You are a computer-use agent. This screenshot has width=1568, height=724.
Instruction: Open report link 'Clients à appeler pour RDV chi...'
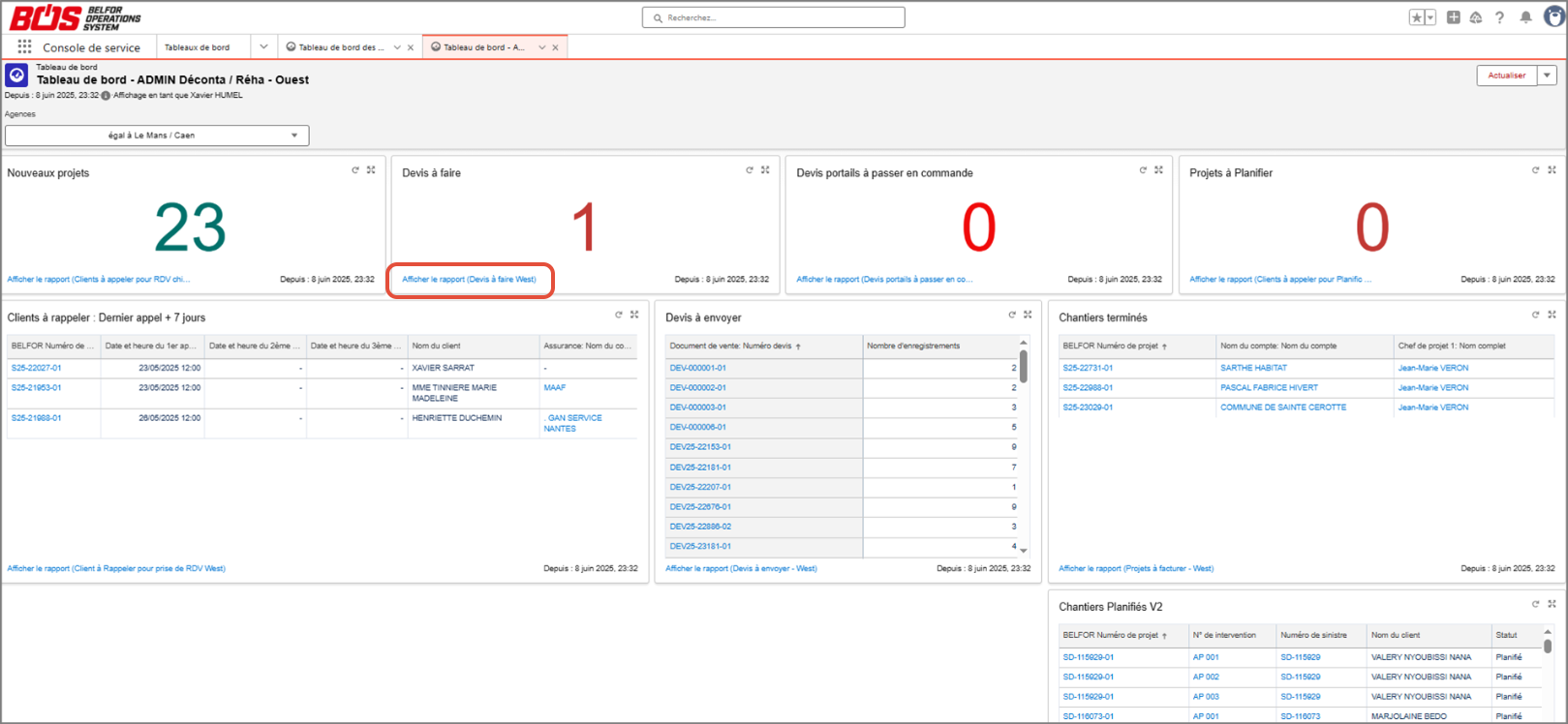tap(99, 279)
